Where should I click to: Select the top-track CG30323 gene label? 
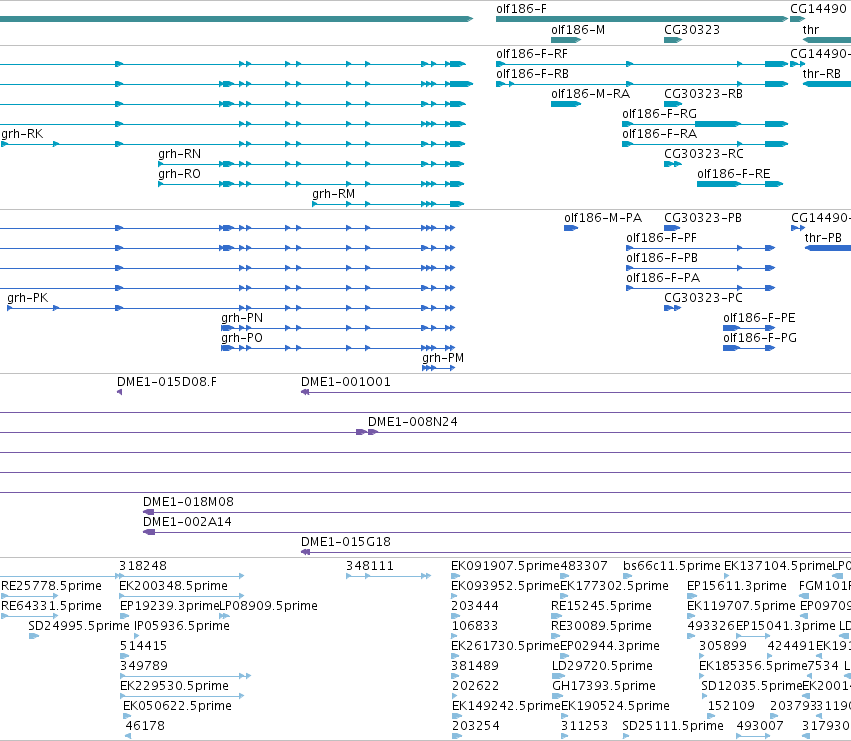692,30
